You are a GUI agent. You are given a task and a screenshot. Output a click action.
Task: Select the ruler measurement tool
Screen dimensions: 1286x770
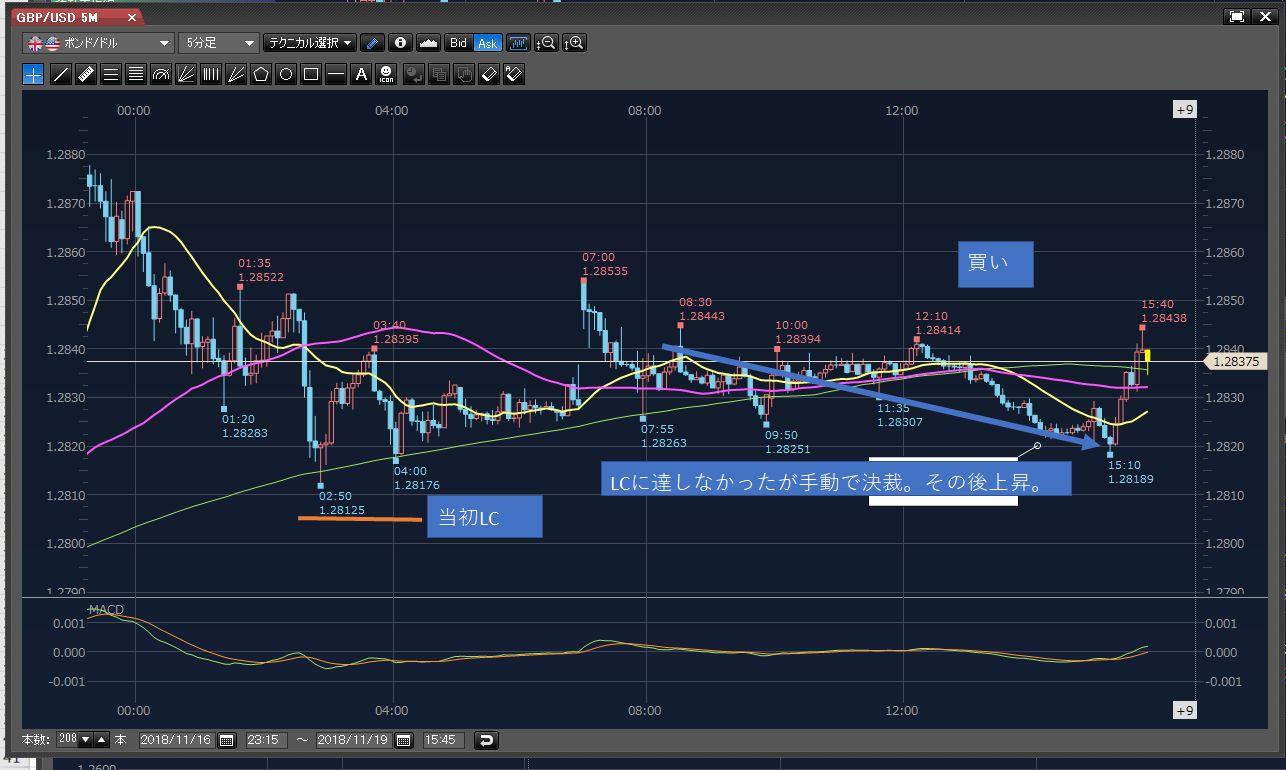(x=86, y=74)
